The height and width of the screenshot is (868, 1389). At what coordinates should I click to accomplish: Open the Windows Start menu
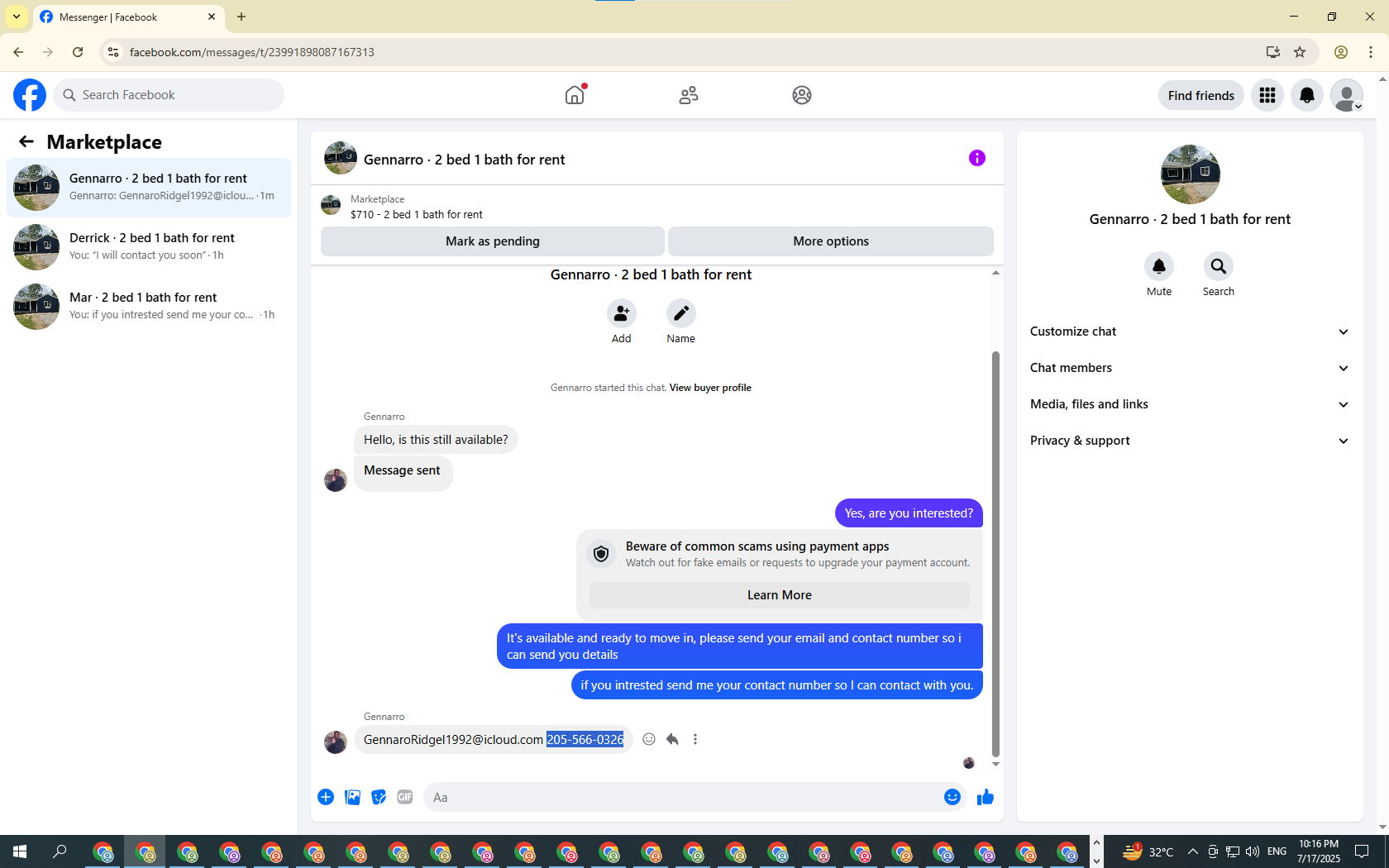pyautogui.click(x=20, y=851)
